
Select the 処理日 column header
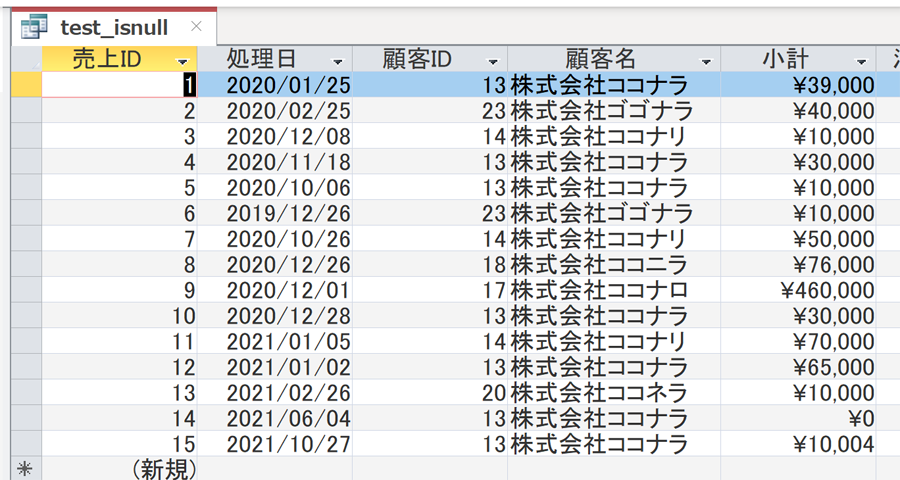pyautogui.click(x=275, y=59)
